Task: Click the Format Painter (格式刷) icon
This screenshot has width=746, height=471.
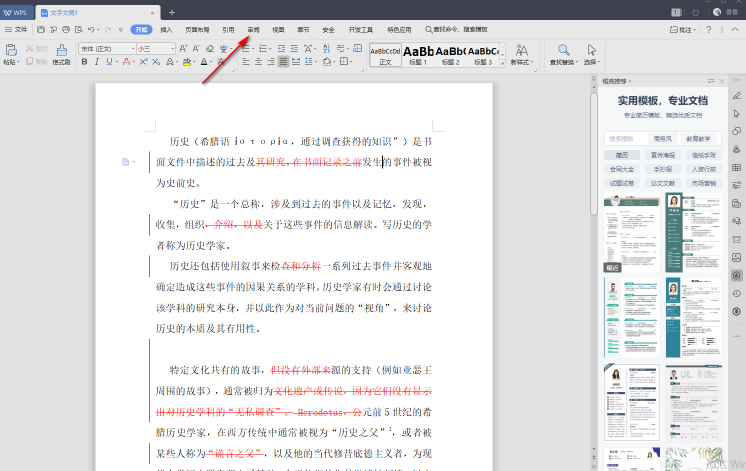Action: tap(61, 49)
